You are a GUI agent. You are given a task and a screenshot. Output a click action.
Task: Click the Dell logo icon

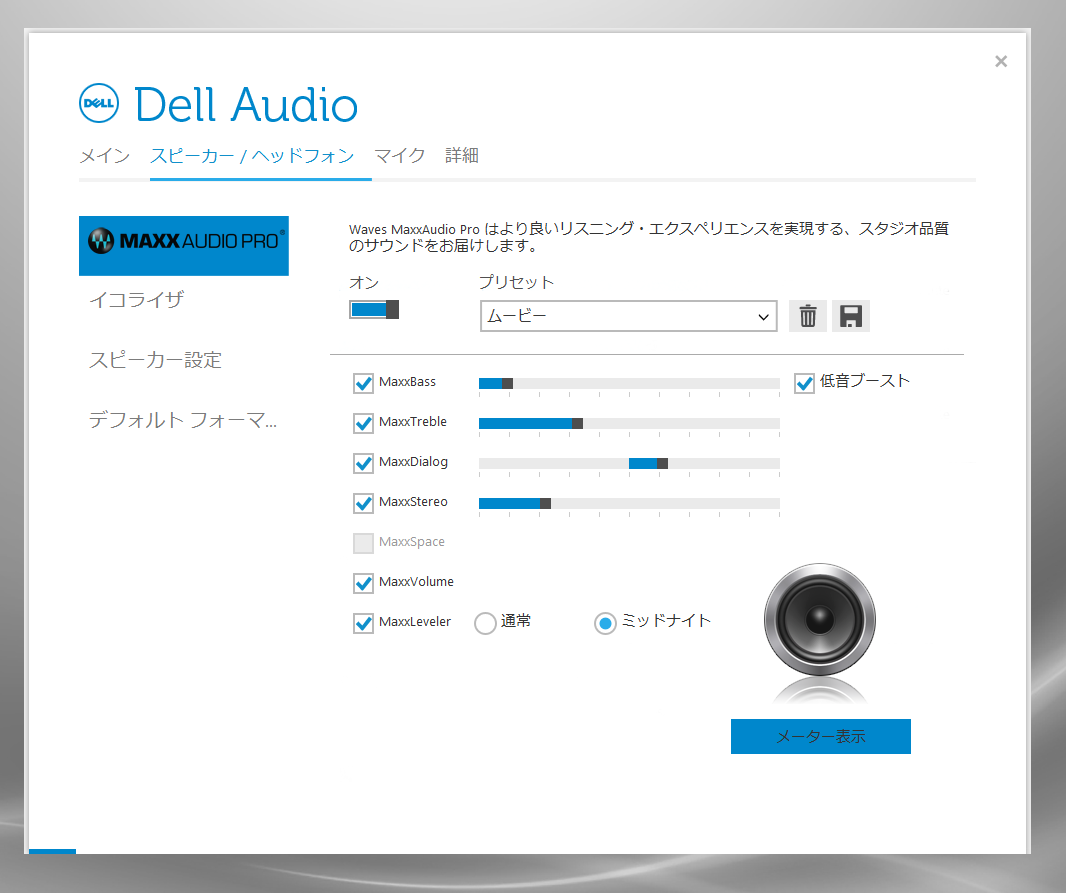(99, 103)
